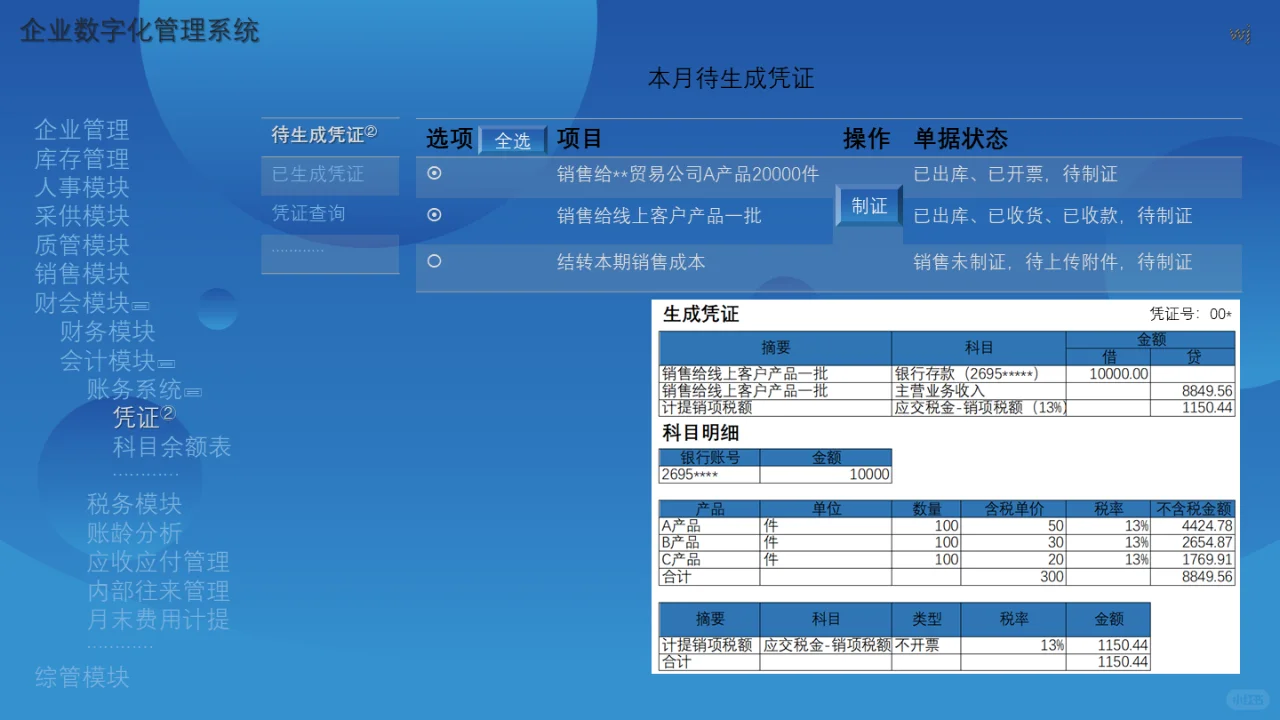The image size is (1280, 720).
Task: Click project text 结转本期销售成本
Action: tap(631, 262)
